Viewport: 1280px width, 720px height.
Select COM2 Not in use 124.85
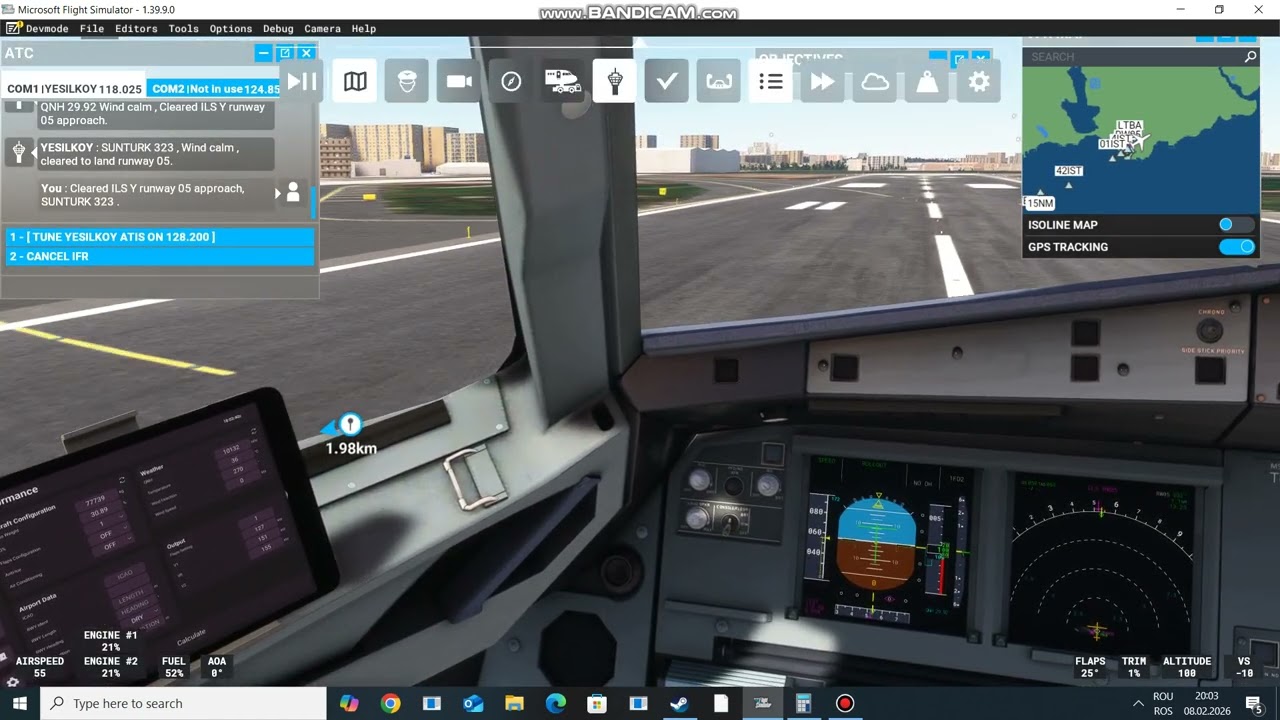click(x=214, y=89)
